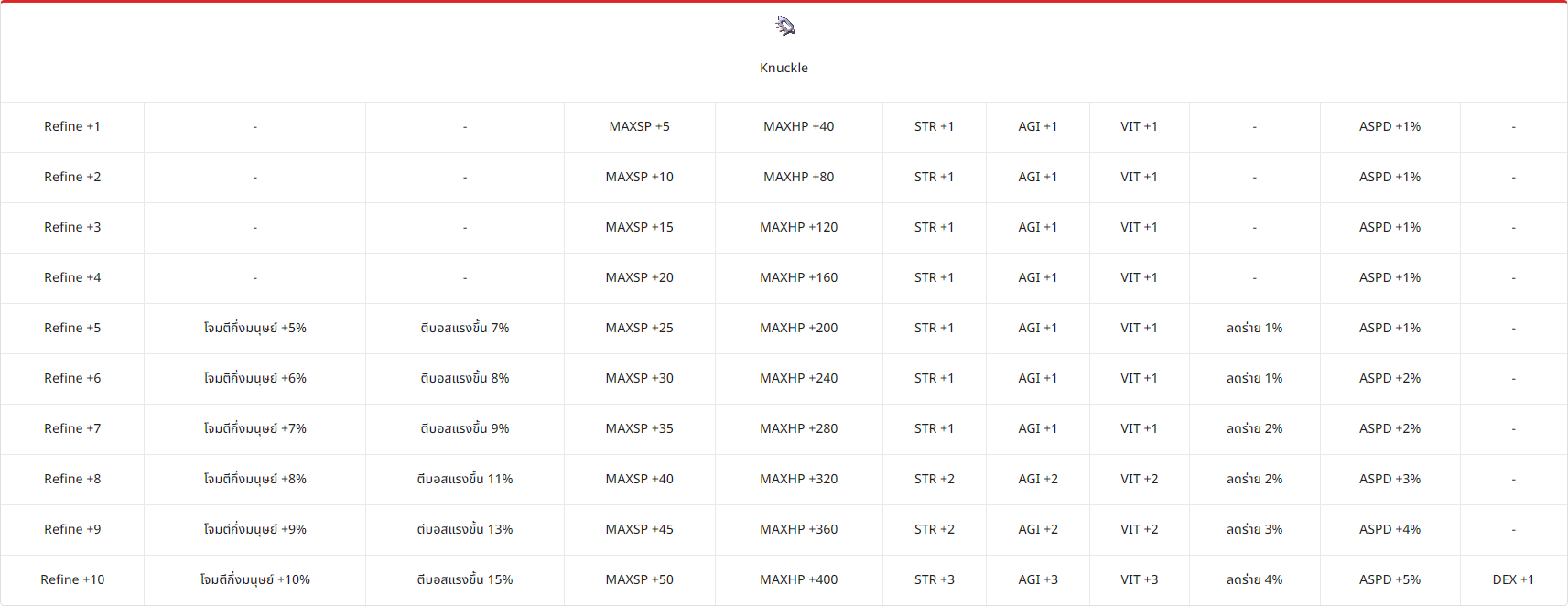Select the MAXHP +360 cell
1568x606 pixels.
click(798, 529)
